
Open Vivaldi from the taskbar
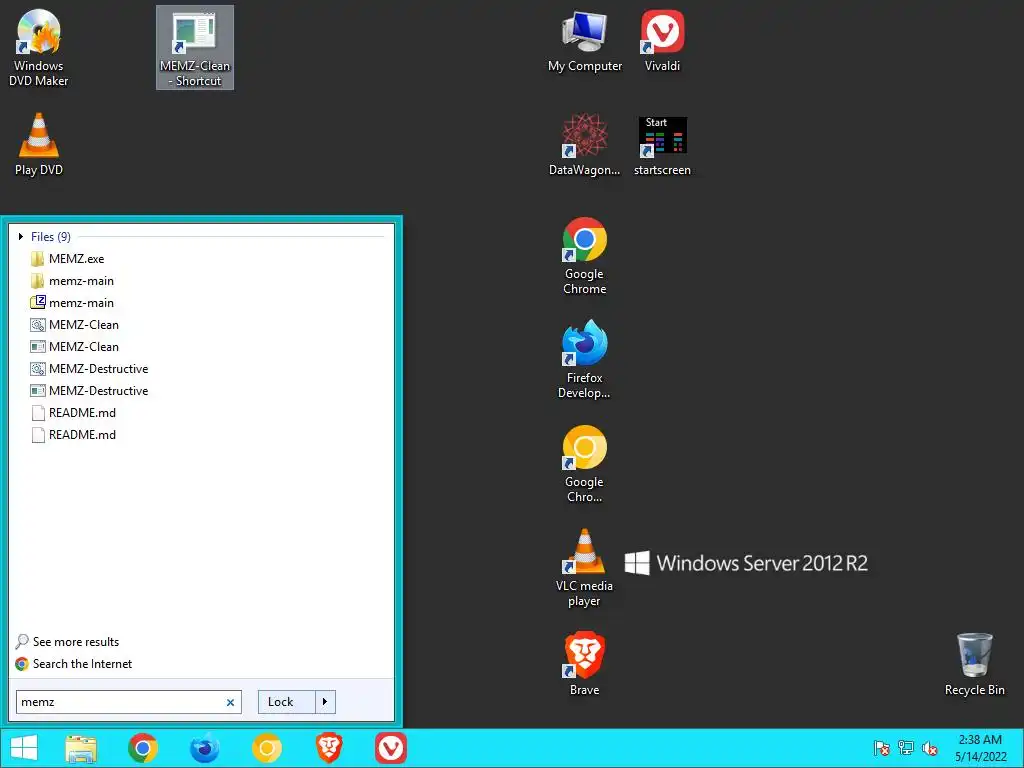(391, 748)
